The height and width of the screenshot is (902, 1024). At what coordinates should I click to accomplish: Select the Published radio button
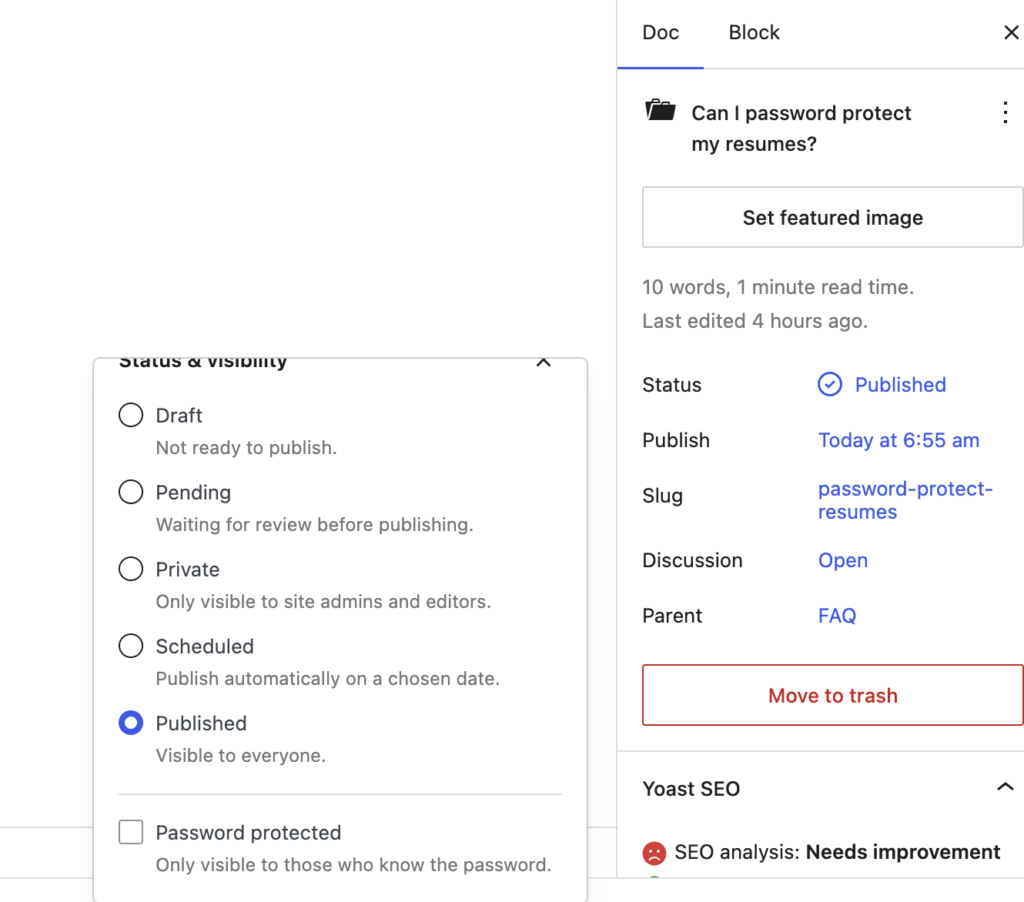[x=131, y=723]
